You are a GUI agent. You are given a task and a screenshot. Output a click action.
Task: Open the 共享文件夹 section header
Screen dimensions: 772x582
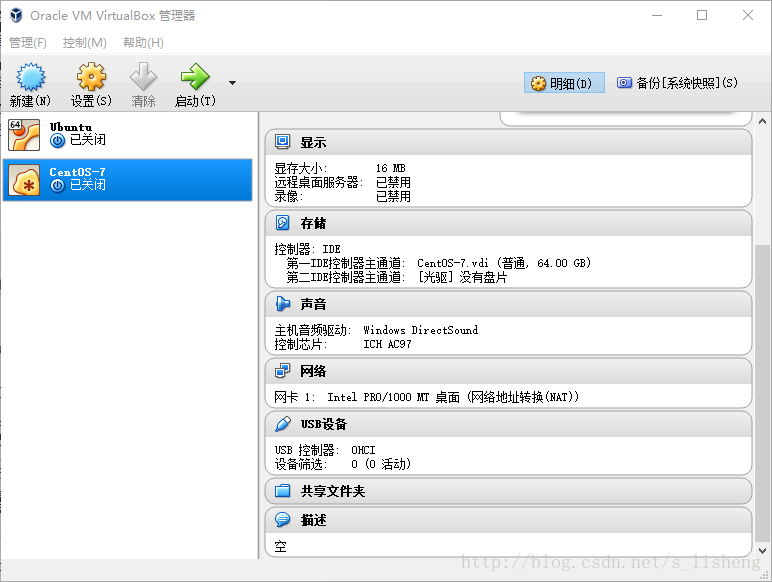(508, 491)
